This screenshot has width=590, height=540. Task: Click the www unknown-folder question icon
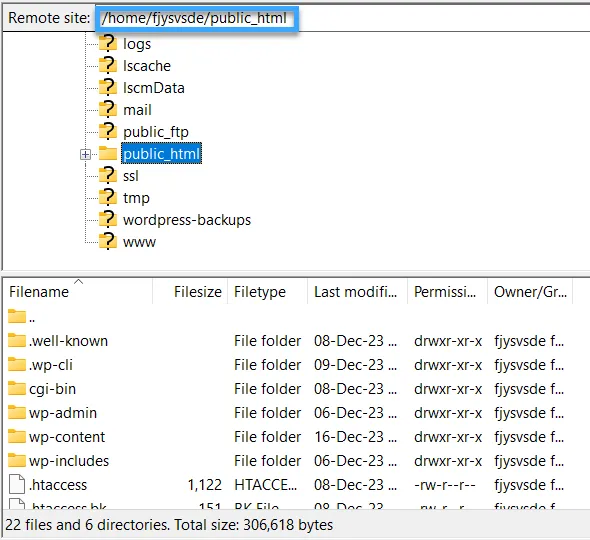pyautogui.click(x=108, y=241)
